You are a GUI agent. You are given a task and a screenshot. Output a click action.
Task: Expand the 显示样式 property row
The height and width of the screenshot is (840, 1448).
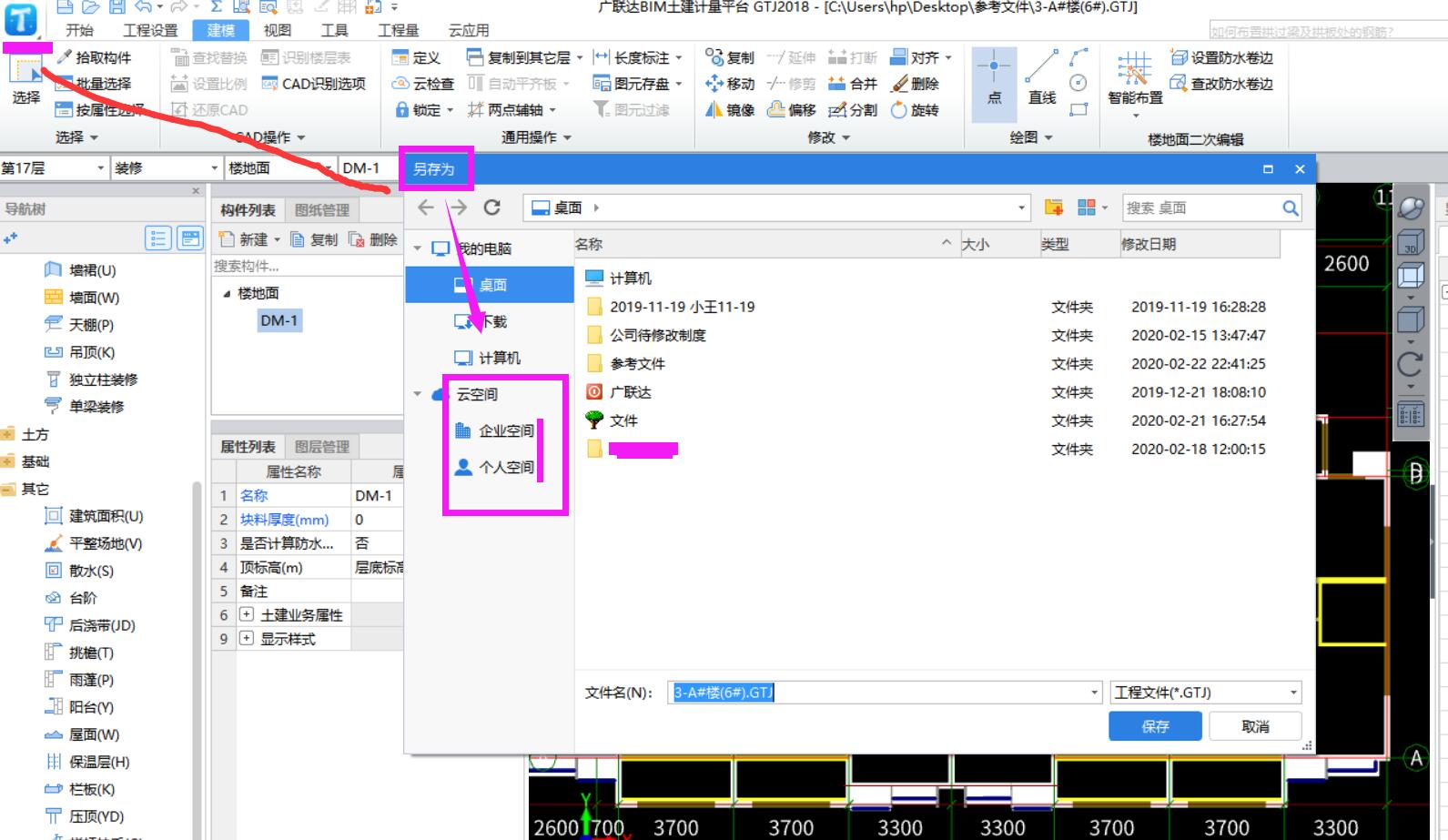pyautogui.click(x=247, y=639)
